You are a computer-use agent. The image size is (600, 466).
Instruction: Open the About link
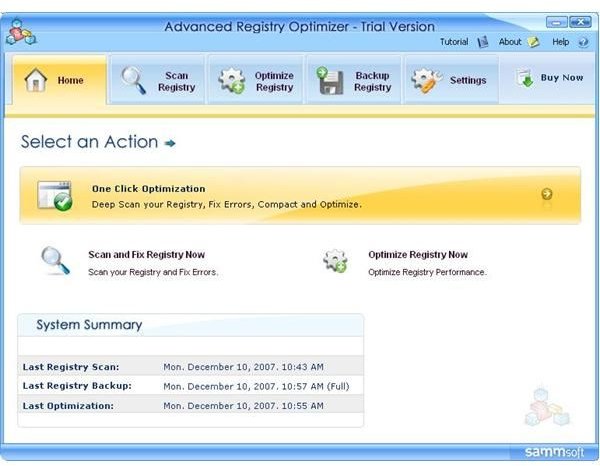[510, 42]
